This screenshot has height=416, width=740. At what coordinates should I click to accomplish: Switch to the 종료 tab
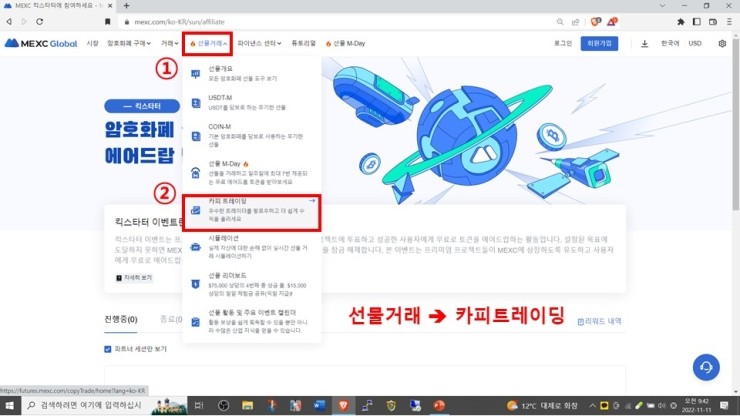point(171,320)
